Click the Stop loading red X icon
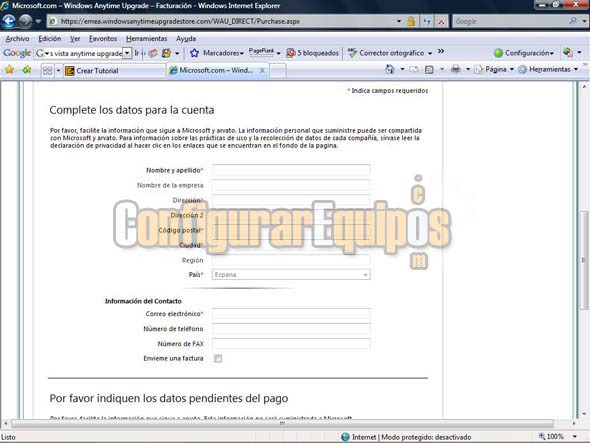 pyautogui.click(x=441, y=21)
